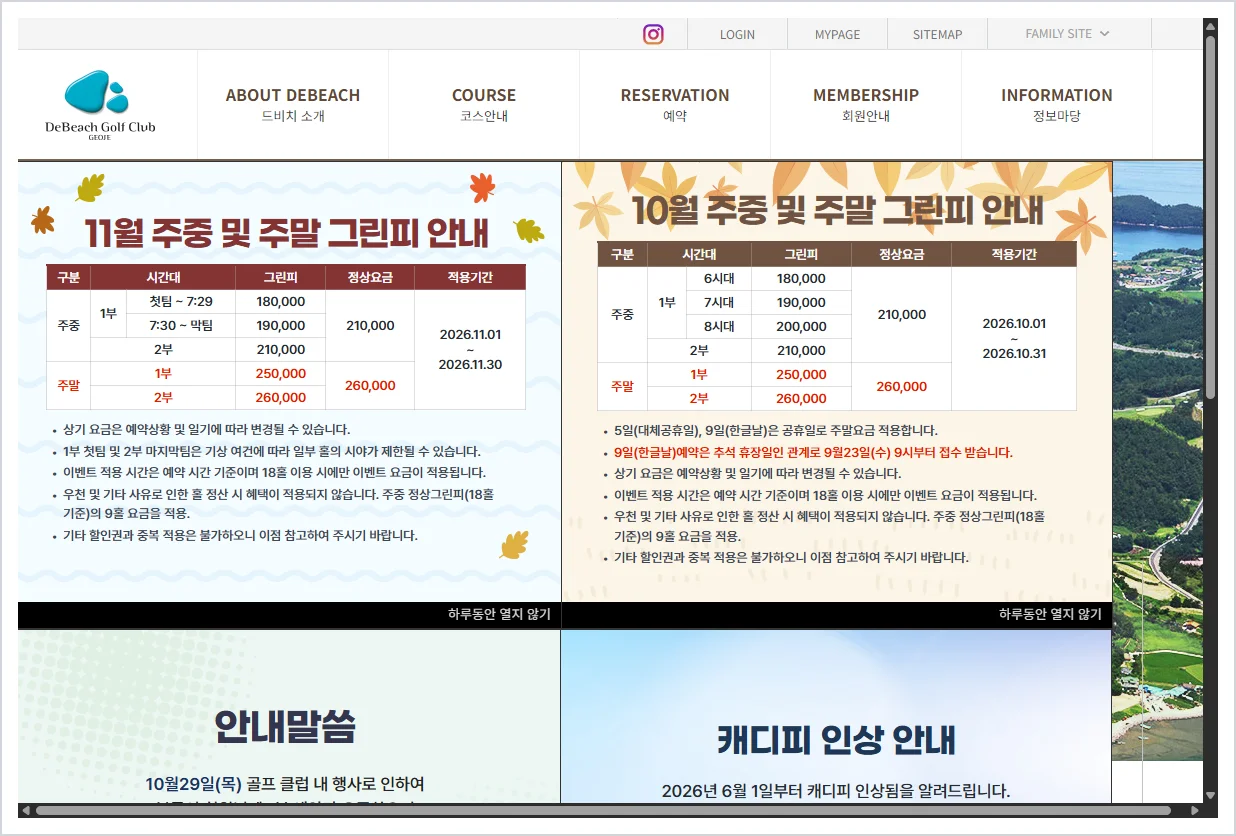The image size is (1236, 836).
Task: Click the LOGIN link
Action: pos(737,34)
